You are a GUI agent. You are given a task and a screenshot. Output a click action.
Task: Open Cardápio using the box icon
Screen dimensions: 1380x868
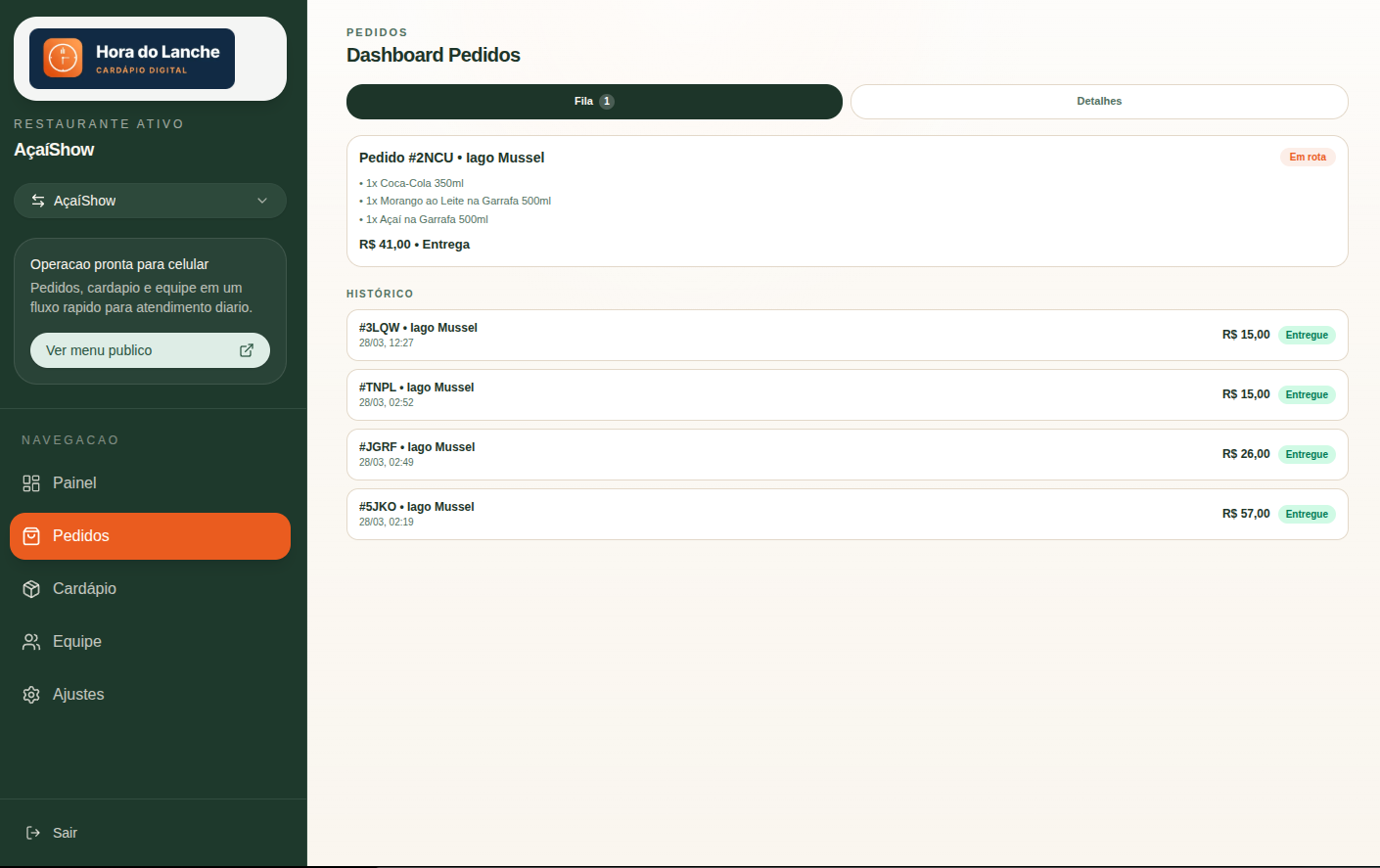click(x=30, y=588)
